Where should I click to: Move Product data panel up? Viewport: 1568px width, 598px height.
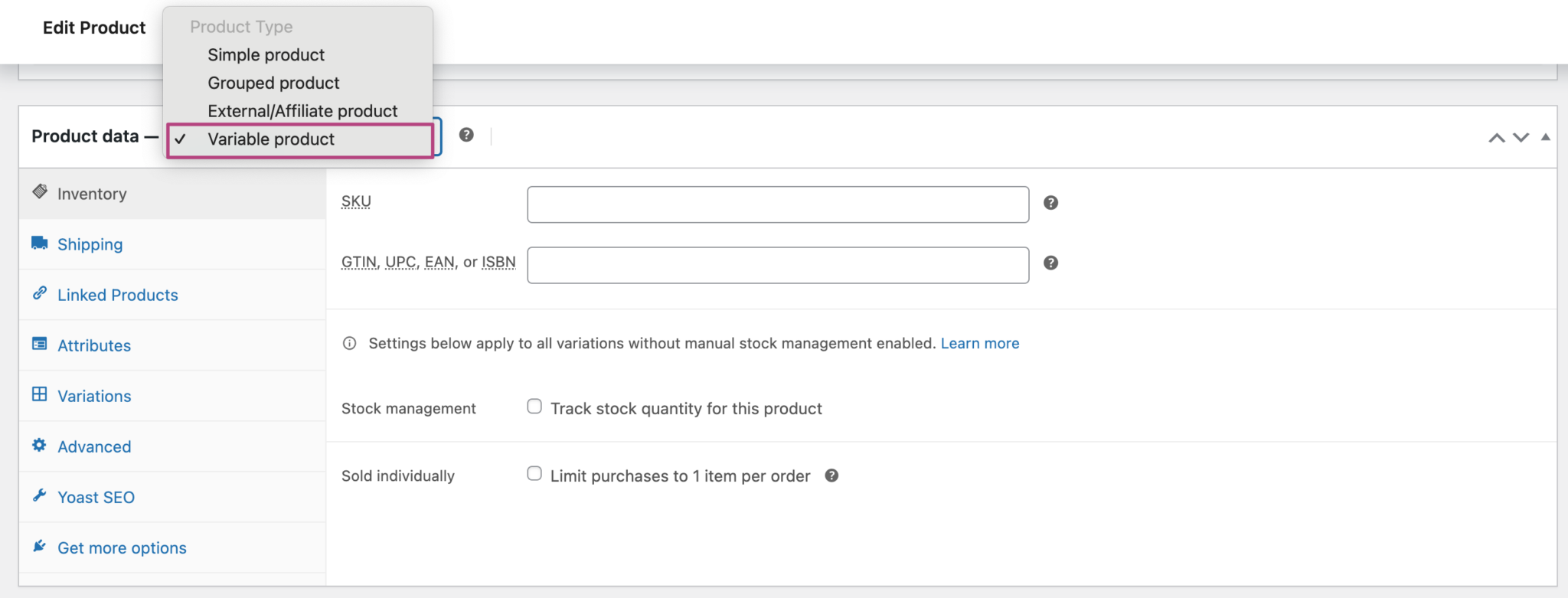[x=1496, y=138]
